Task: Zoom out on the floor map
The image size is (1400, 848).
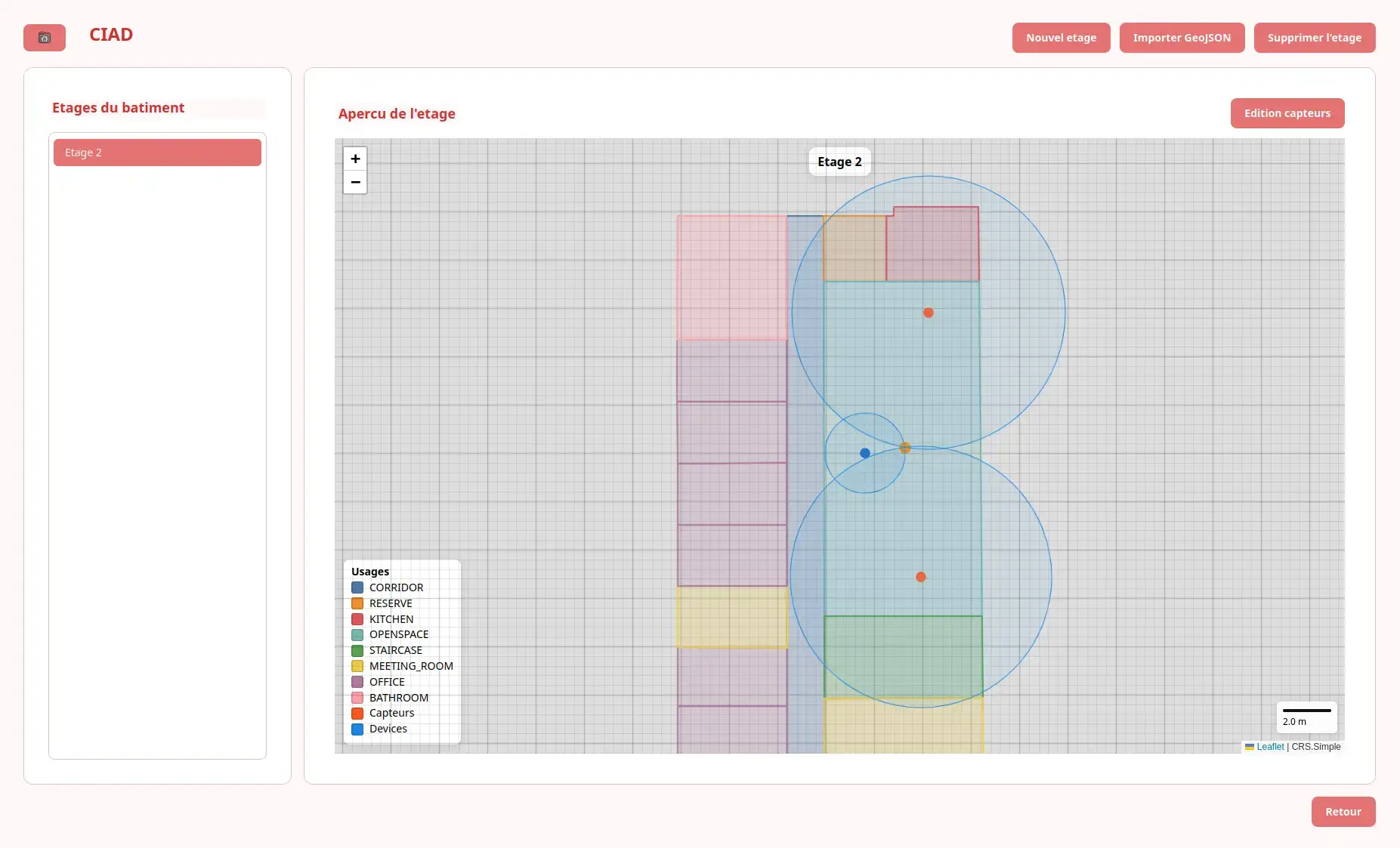Action: [355, 182]
